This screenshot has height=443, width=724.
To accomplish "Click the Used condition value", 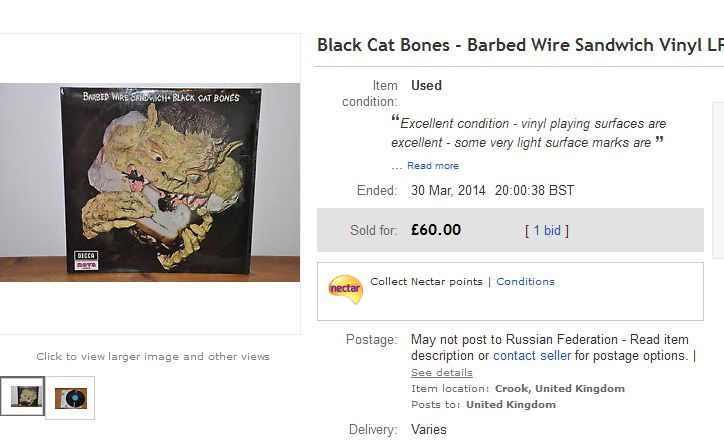I will 426,86.
